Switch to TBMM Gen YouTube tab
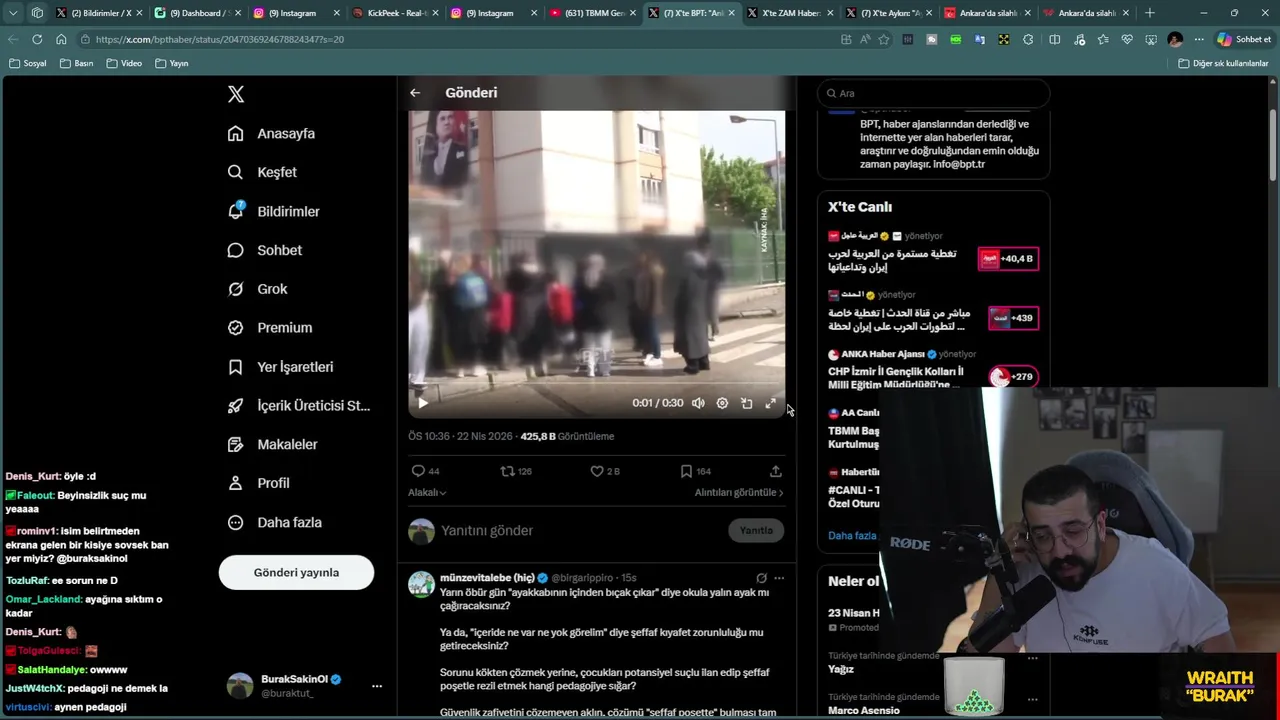1280x720 pixels. (592, 13)
